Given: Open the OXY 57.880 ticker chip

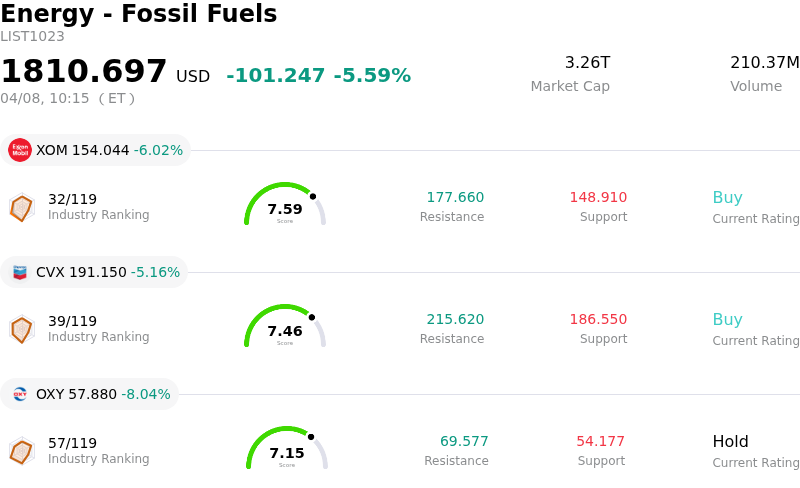Looking at the screenshot, I should [90, 394].
